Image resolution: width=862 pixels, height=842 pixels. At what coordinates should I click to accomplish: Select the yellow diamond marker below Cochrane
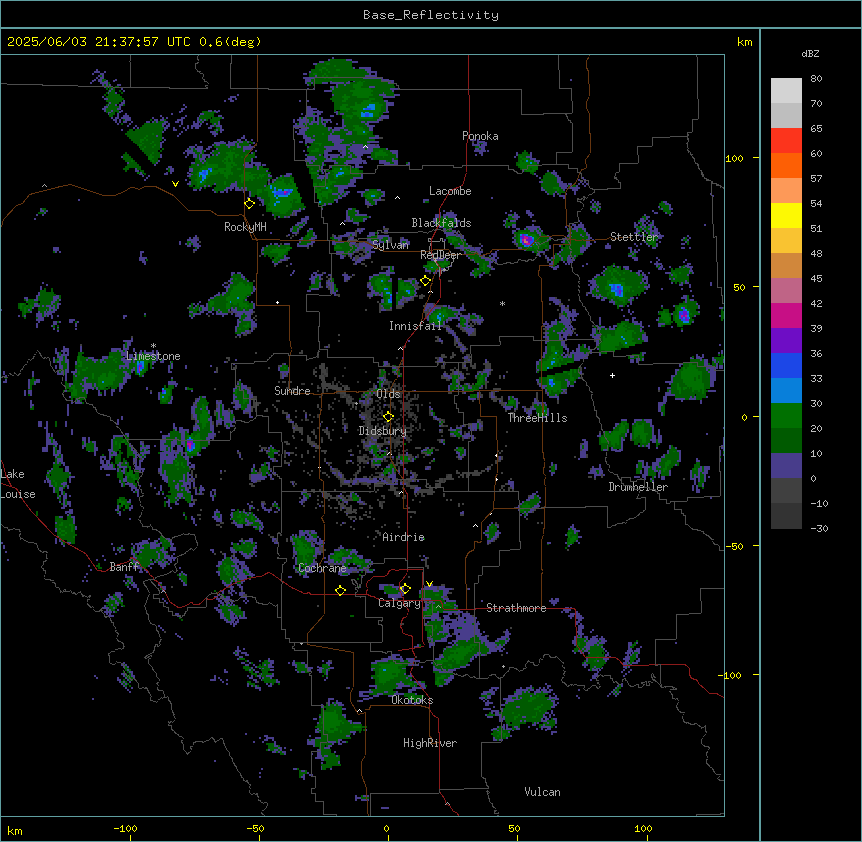point(340,590)
